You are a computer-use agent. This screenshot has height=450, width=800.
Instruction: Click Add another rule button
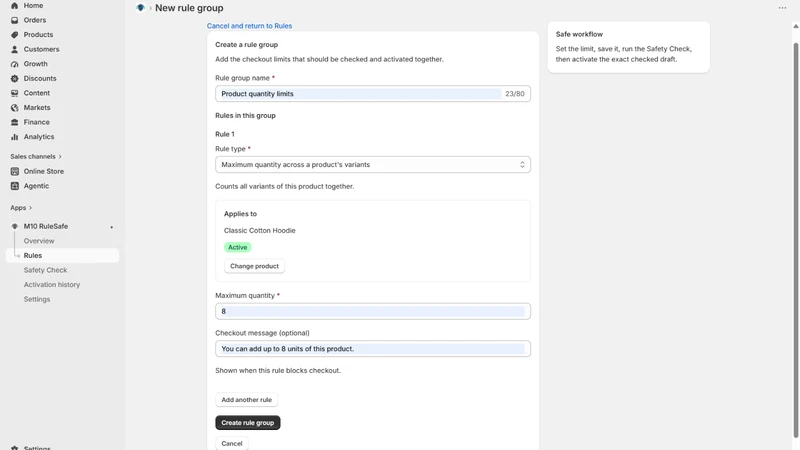[x=246, y=400]
